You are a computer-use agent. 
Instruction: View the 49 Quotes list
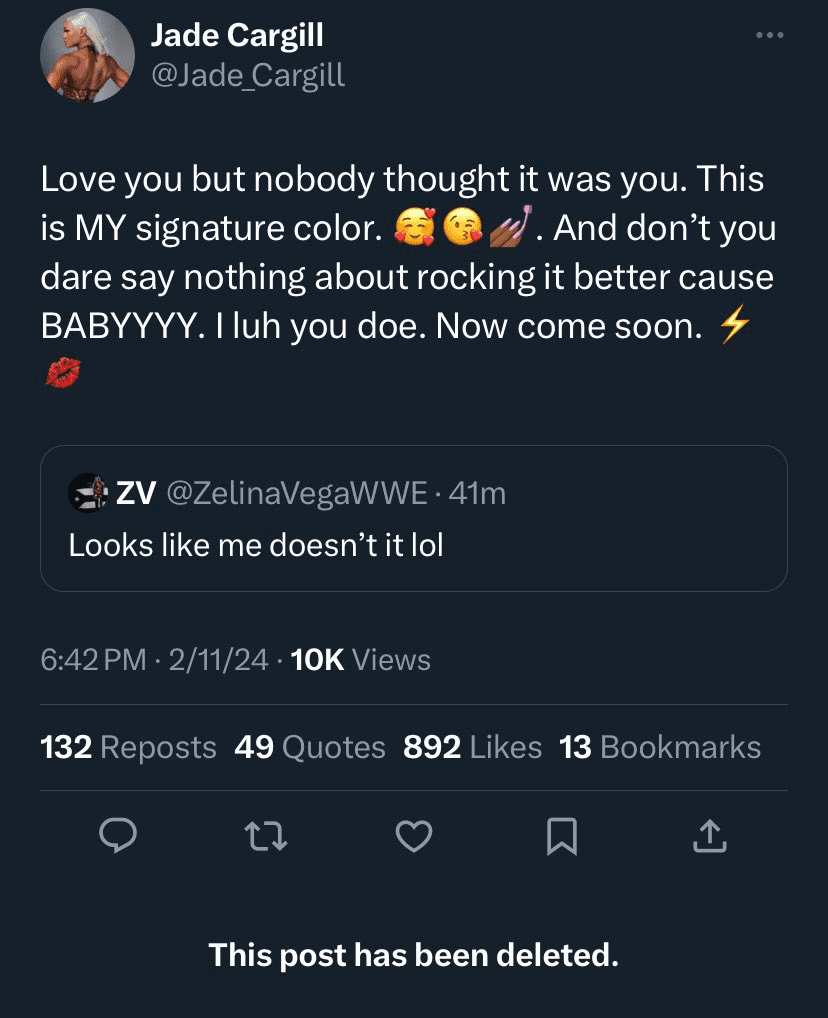click(310, 747)
